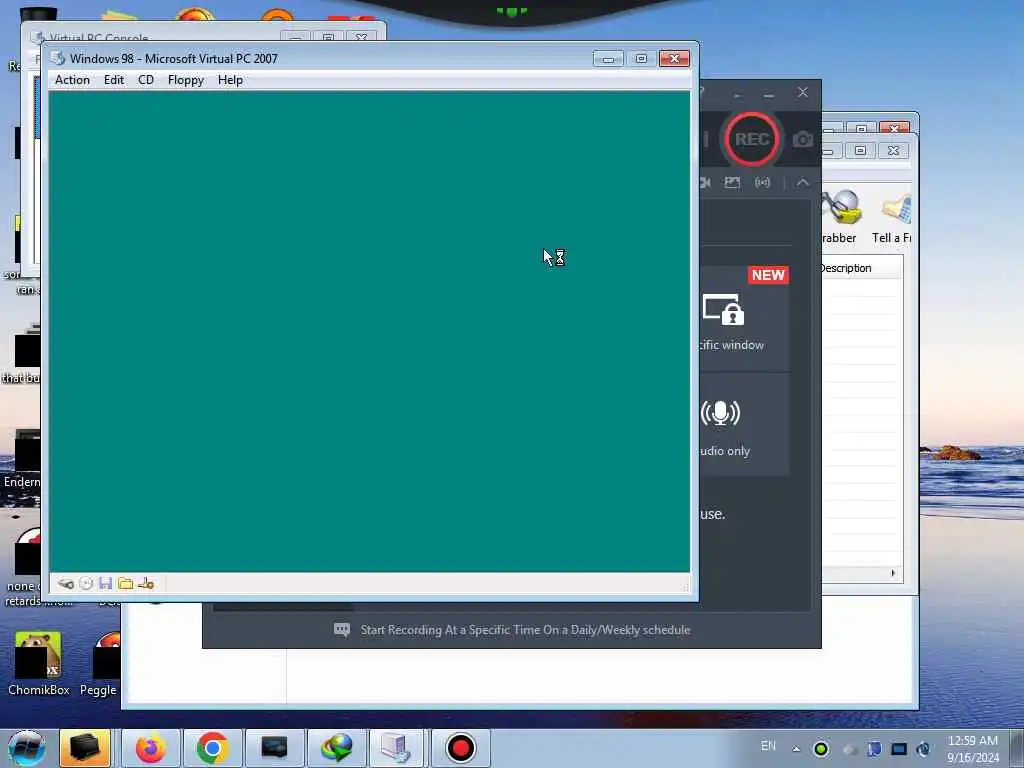Click the NEW badge on recorder

coord(768,275)
